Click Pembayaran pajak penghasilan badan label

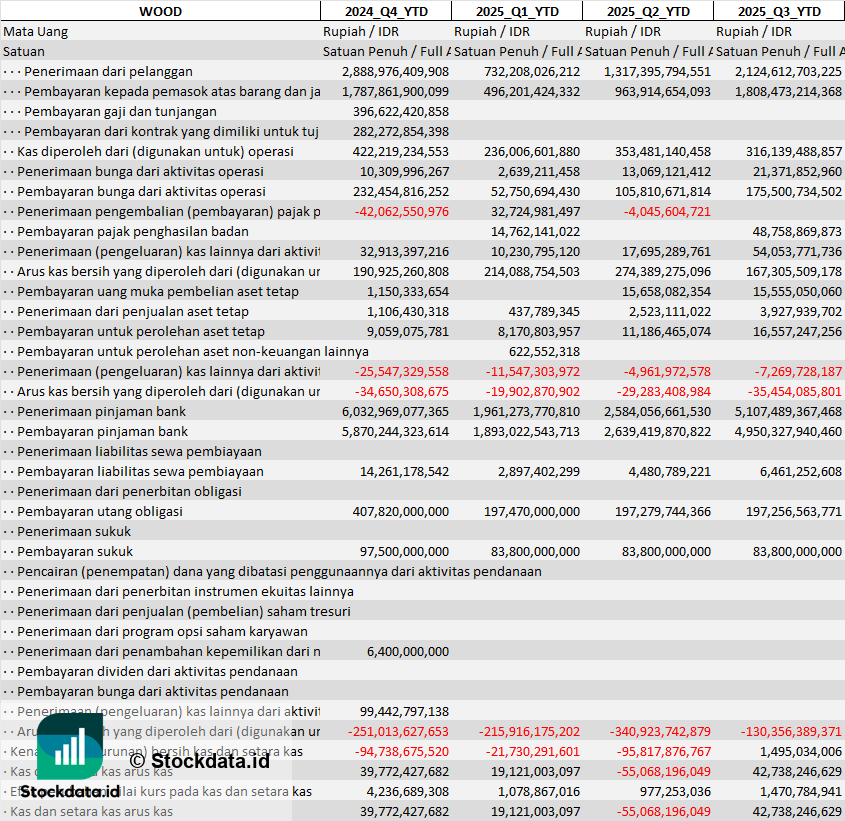point(133,231)
